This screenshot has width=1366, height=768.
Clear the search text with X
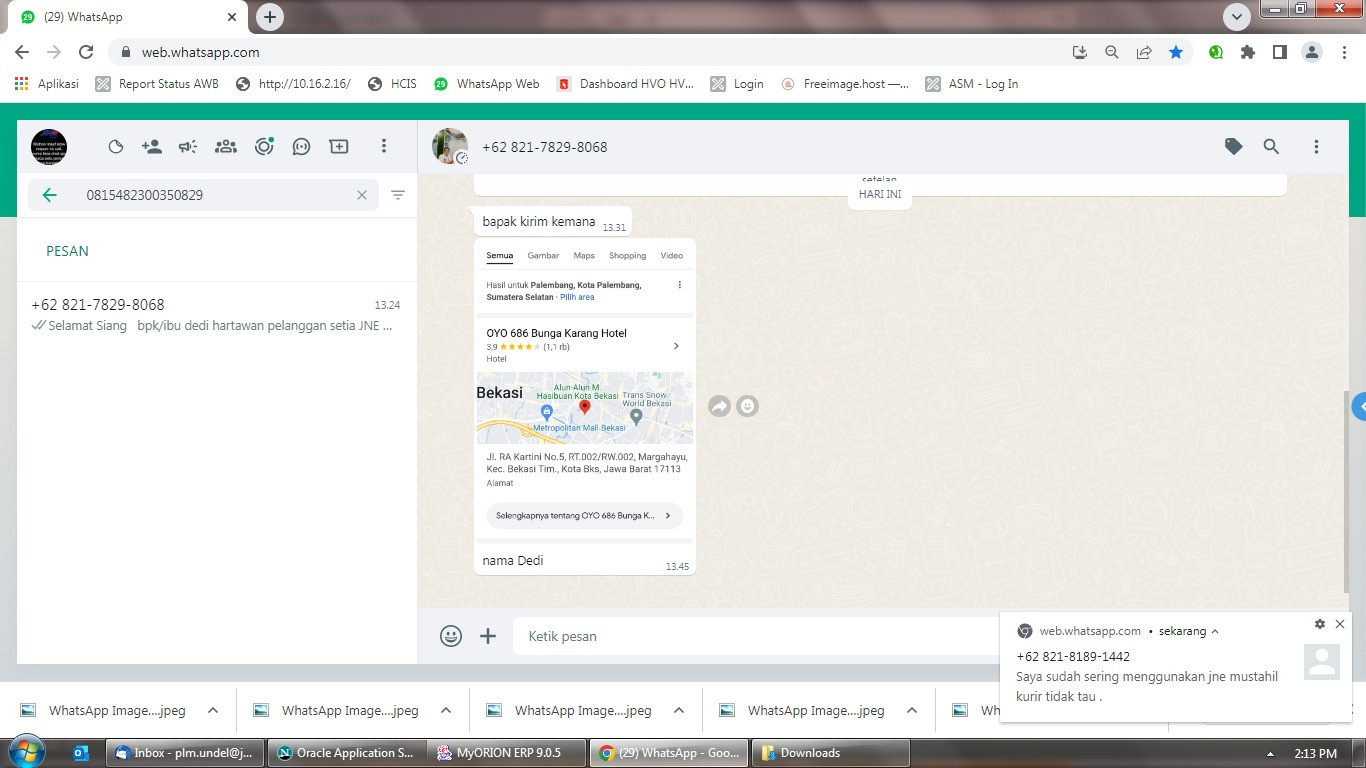(x=362, y=195)
